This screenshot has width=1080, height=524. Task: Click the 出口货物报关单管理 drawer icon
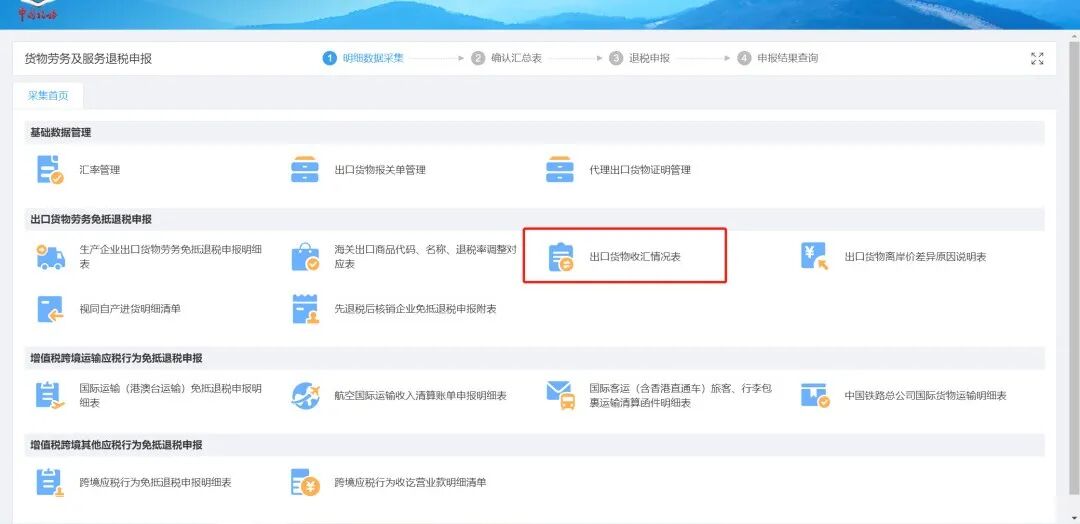[304, 169]
